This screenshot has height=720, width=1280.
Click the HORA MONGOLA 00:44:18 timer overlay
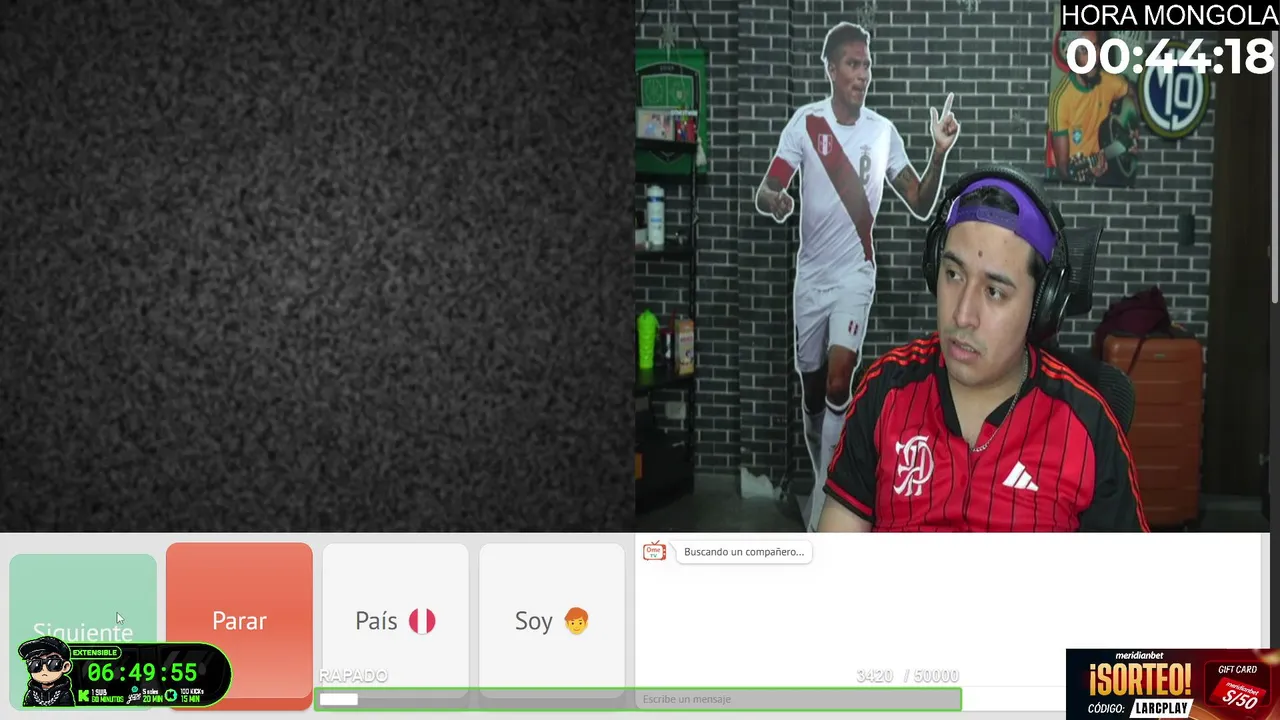[x=1169, y=41]
